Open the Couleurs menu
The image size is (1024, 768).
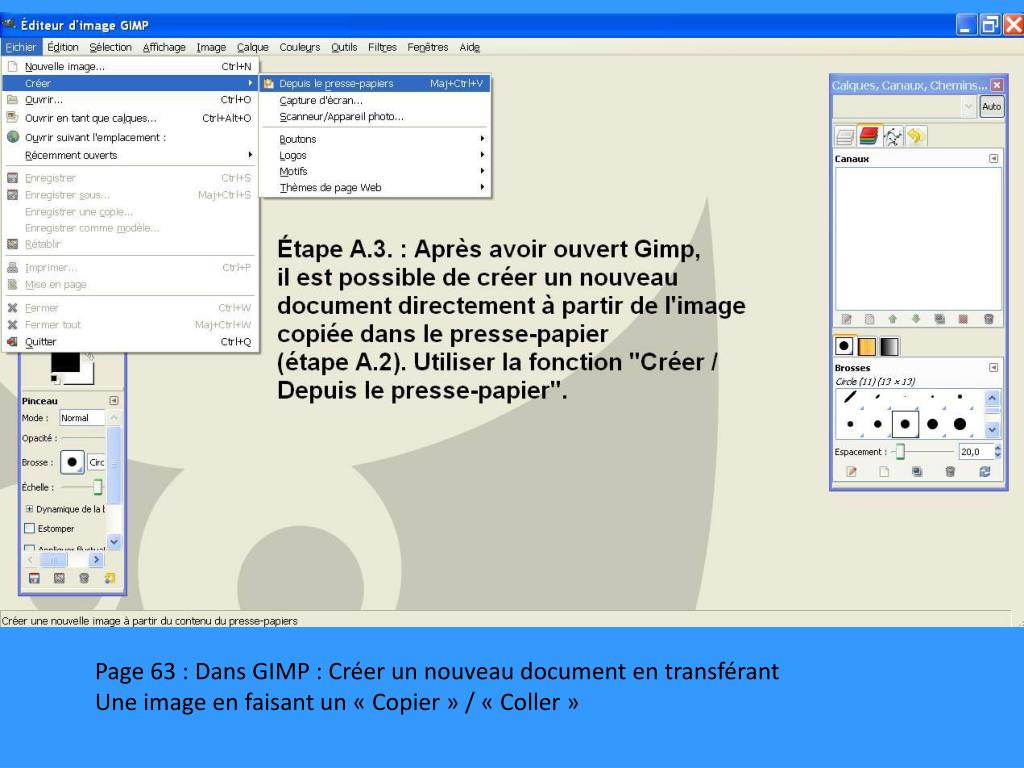(300, 47)
